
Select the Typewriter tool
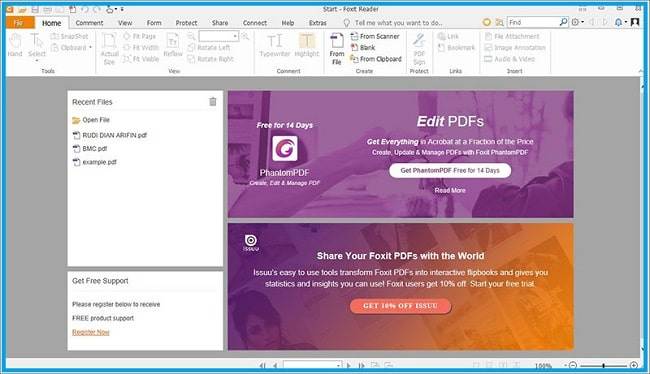274,45
